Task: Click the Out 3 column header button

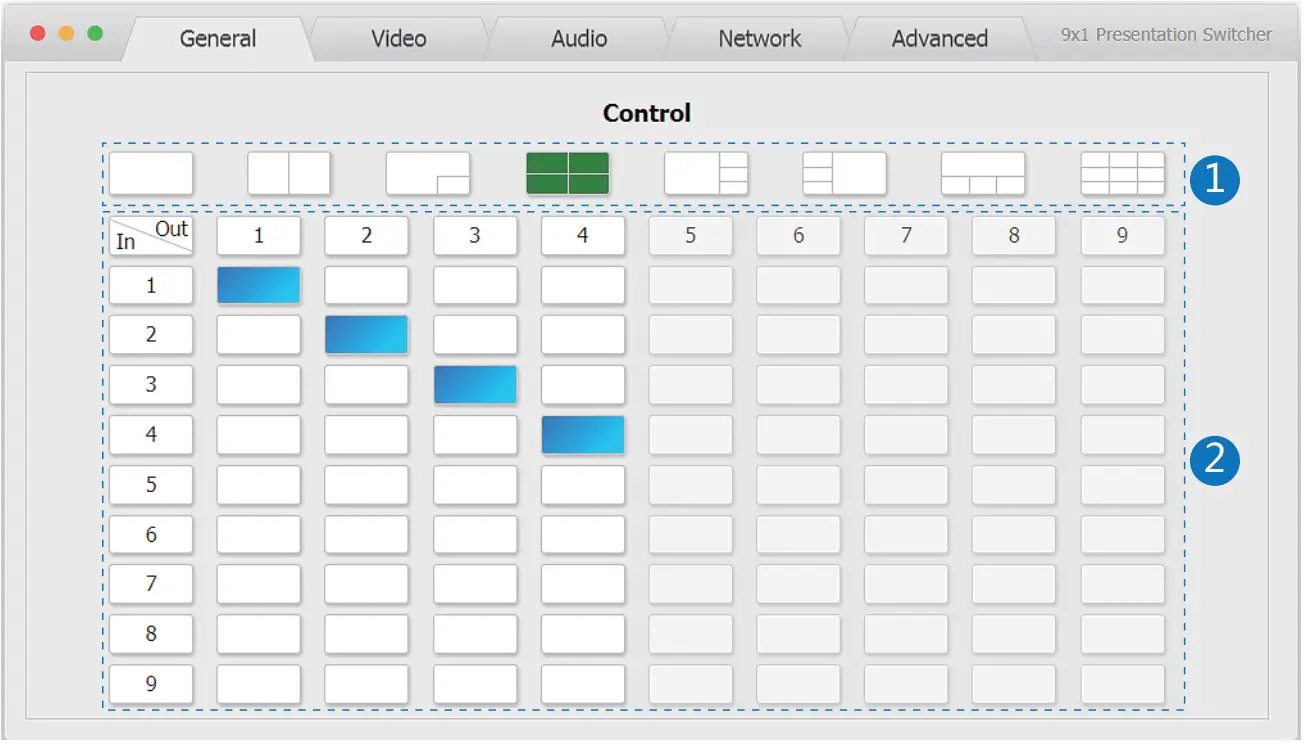Action: tap(475, 236)
